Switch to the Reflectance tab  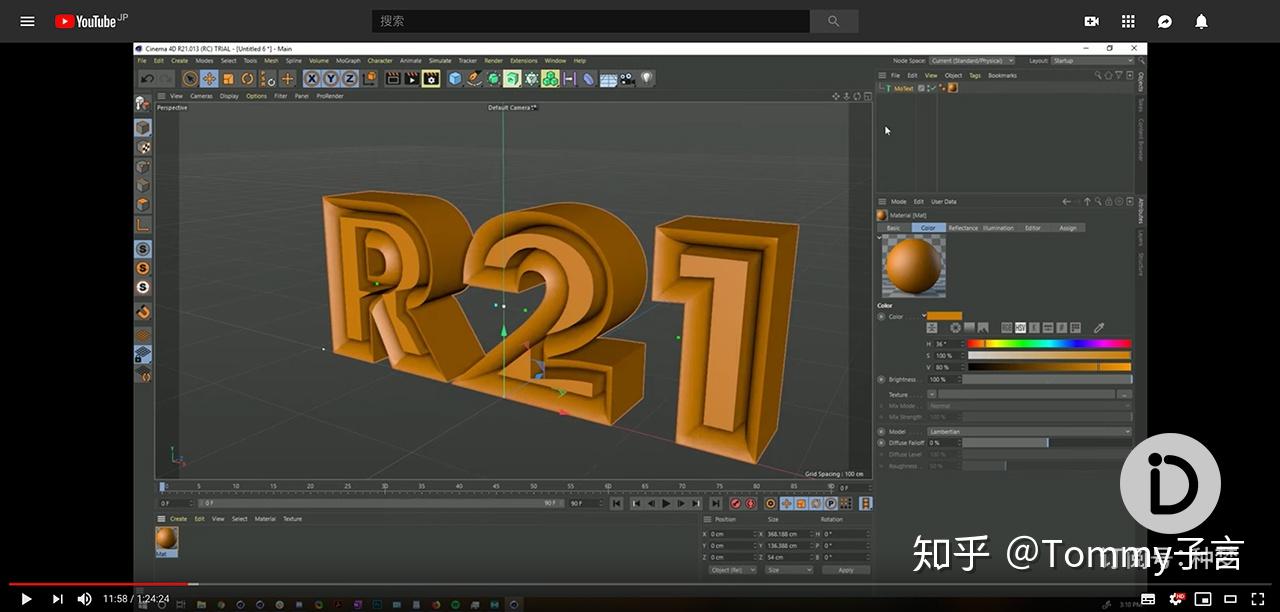pos(965,227)
